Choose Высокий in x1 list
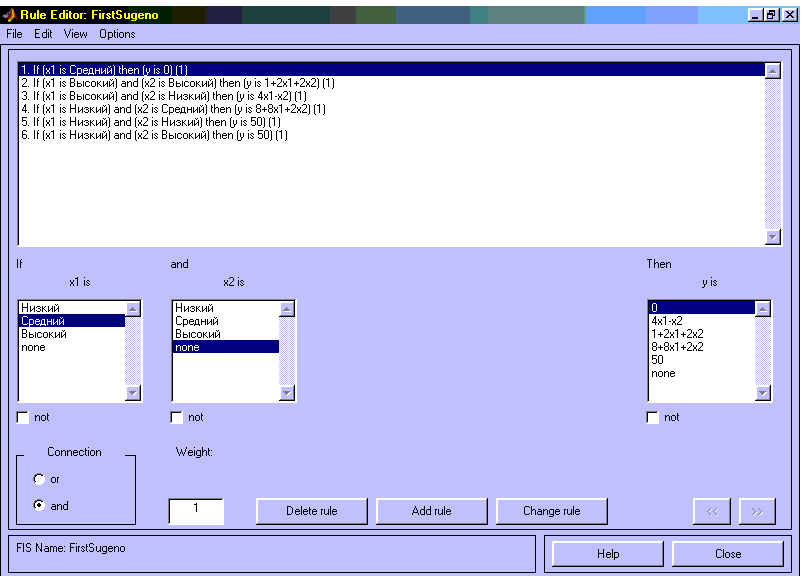Screen dimensions: 802x582 tap(72, 334)
